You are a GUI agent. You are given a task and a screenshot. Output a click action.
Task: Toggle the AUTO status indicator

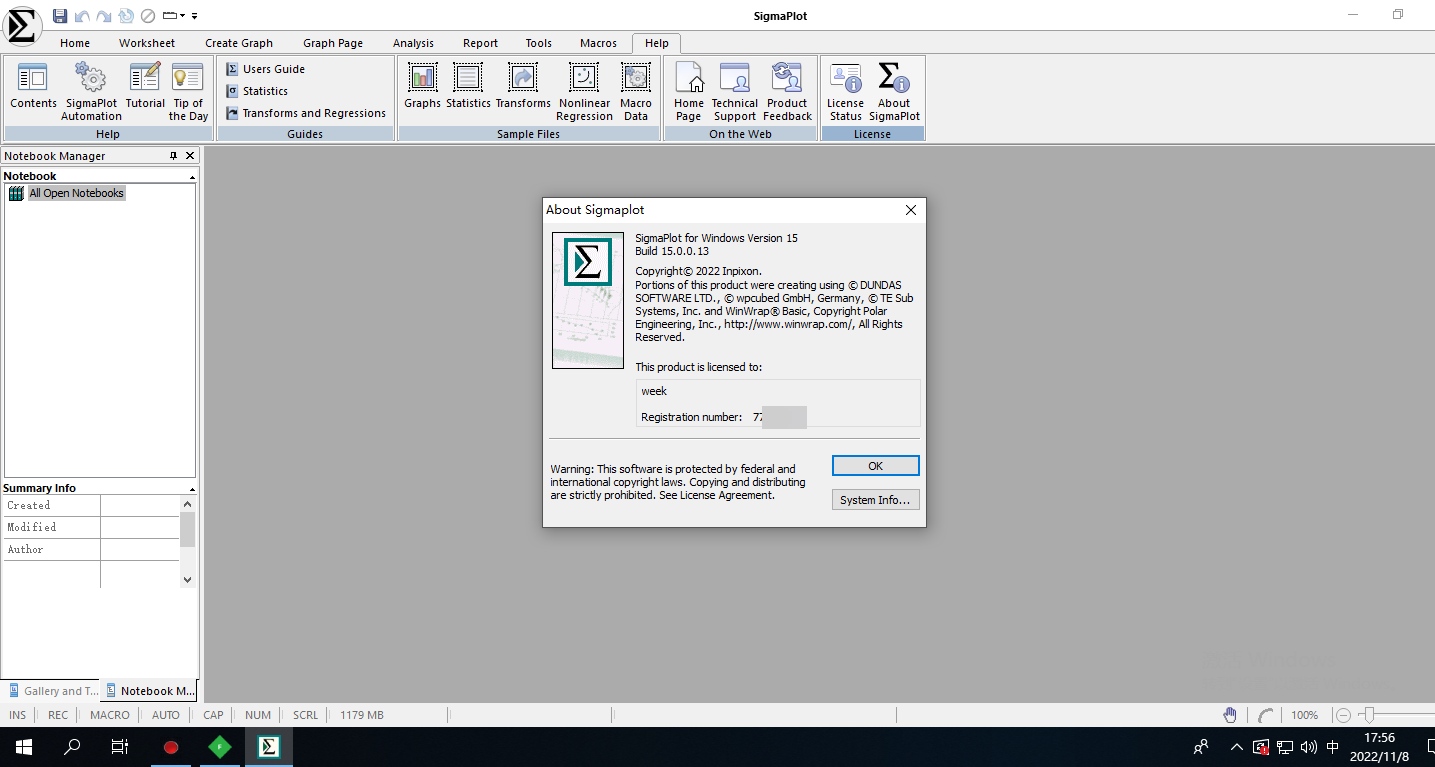[x=166, y=715]
